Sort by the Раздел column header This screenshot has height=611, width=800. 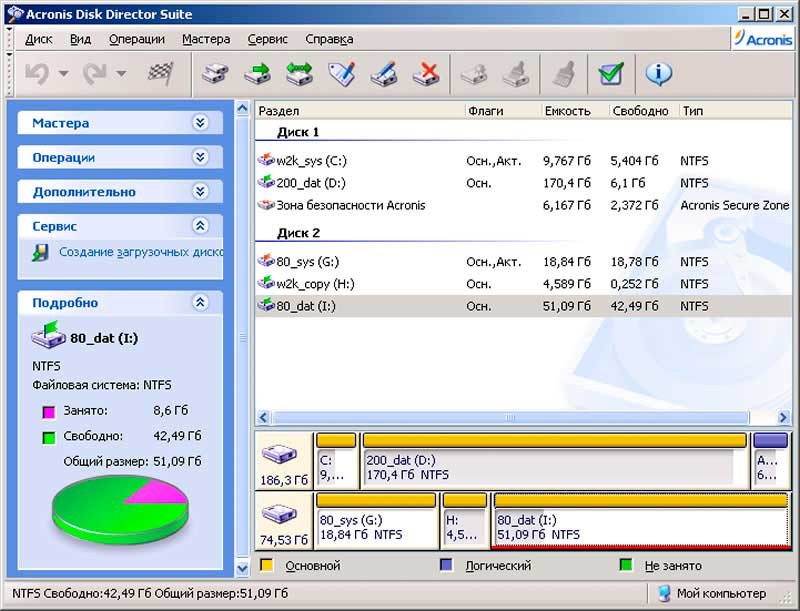[360, 111]
